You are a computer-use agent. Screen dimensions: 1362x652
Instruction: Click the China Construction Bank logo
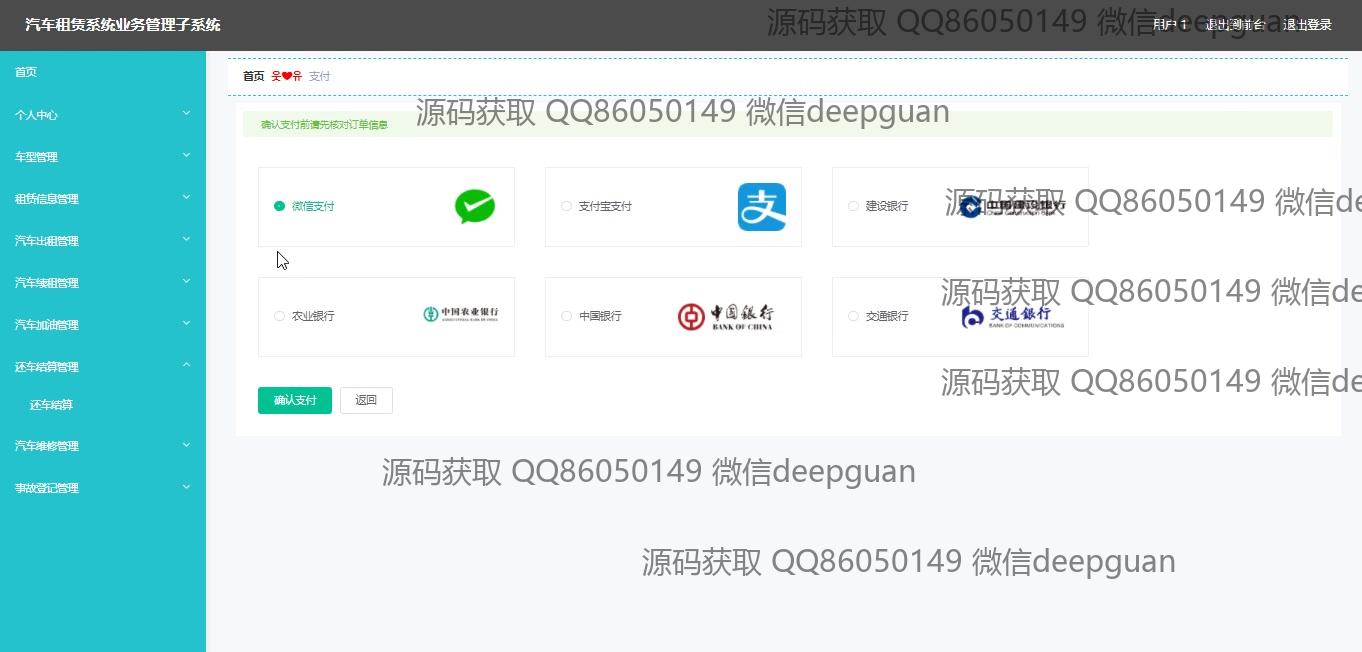click(1012, 207)
